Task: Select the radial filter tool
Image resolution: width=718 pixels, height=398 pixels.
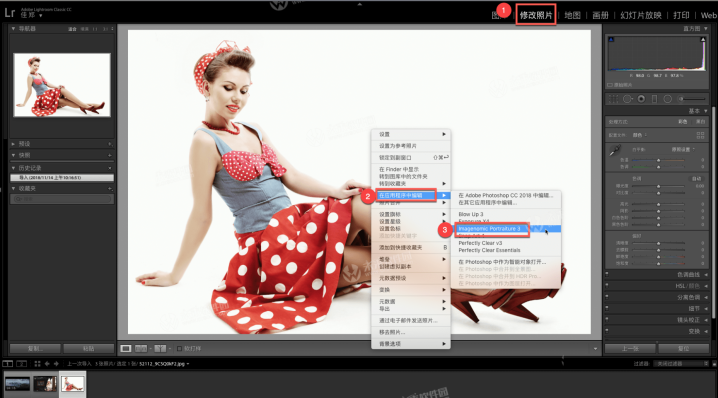Action: tap(668, 99)
